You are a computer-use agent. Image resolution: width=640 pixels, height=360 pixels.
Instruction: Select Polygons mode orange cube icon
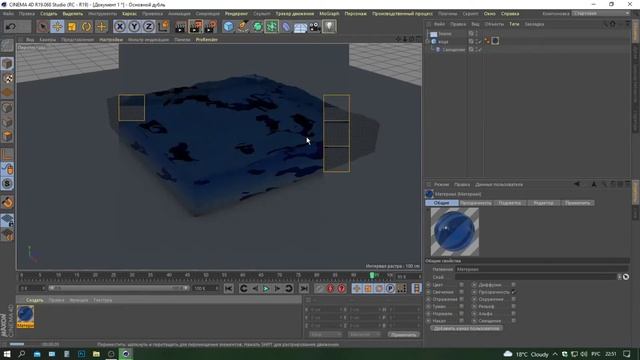coord(7,136)
